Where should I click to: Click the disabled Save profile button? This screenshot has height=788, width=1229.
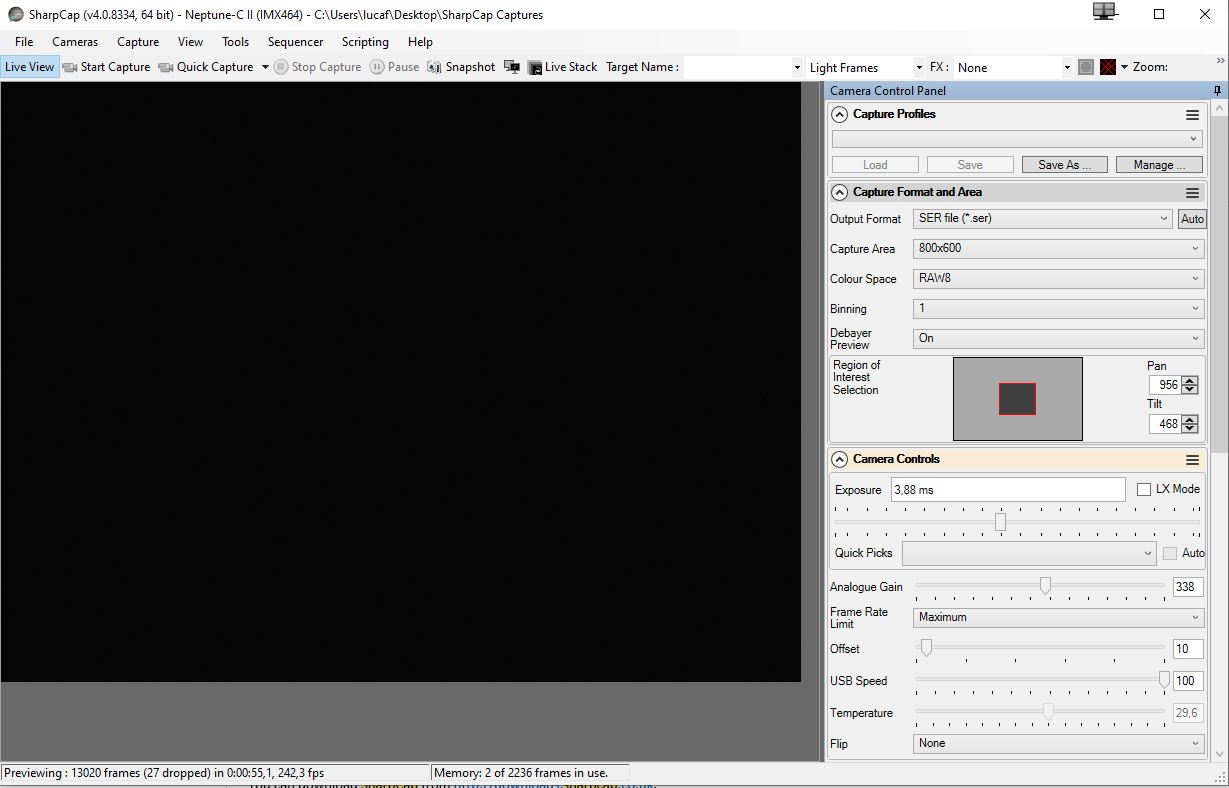pos(970,165)
